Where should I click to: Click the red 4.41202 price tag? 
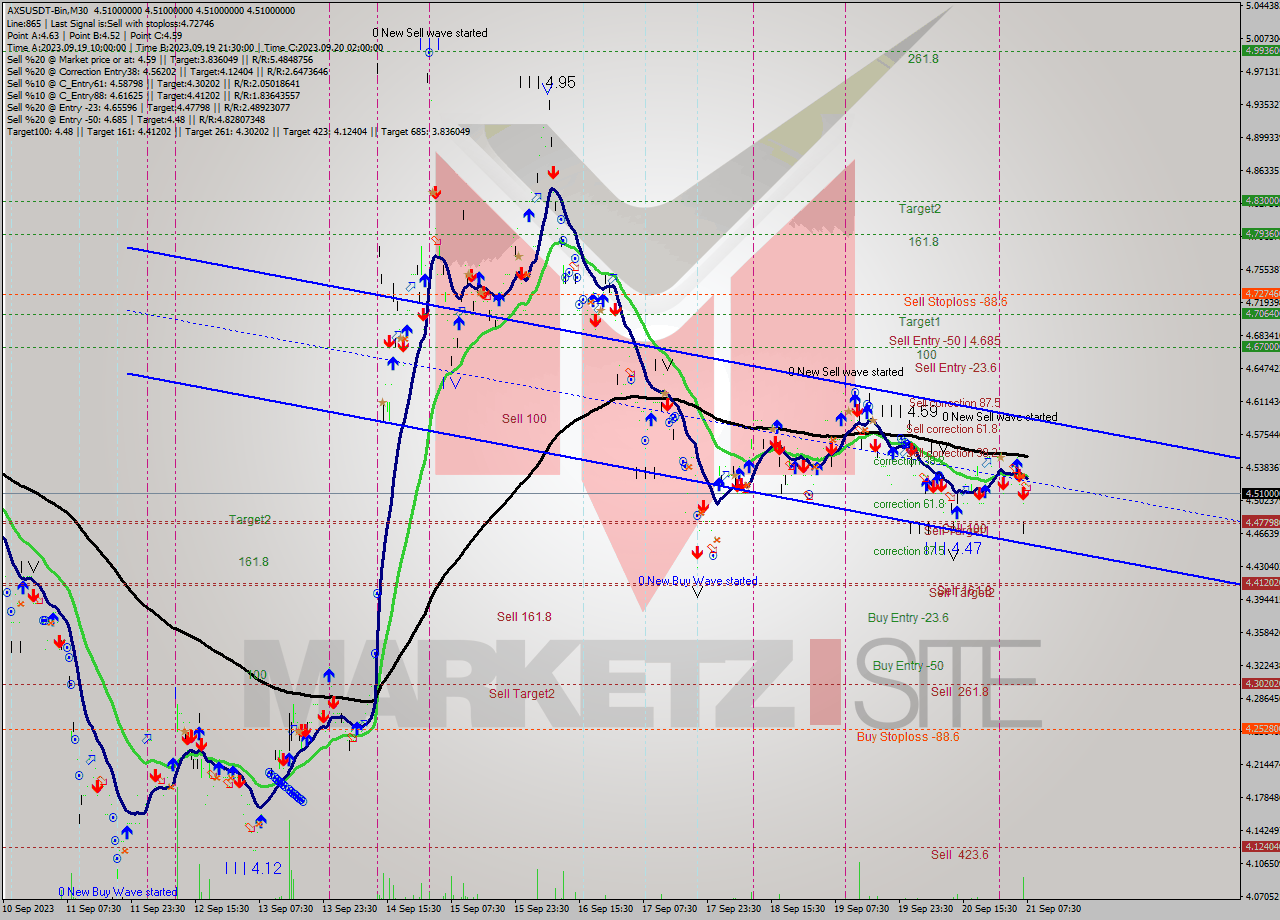(x=1260, y=582)
